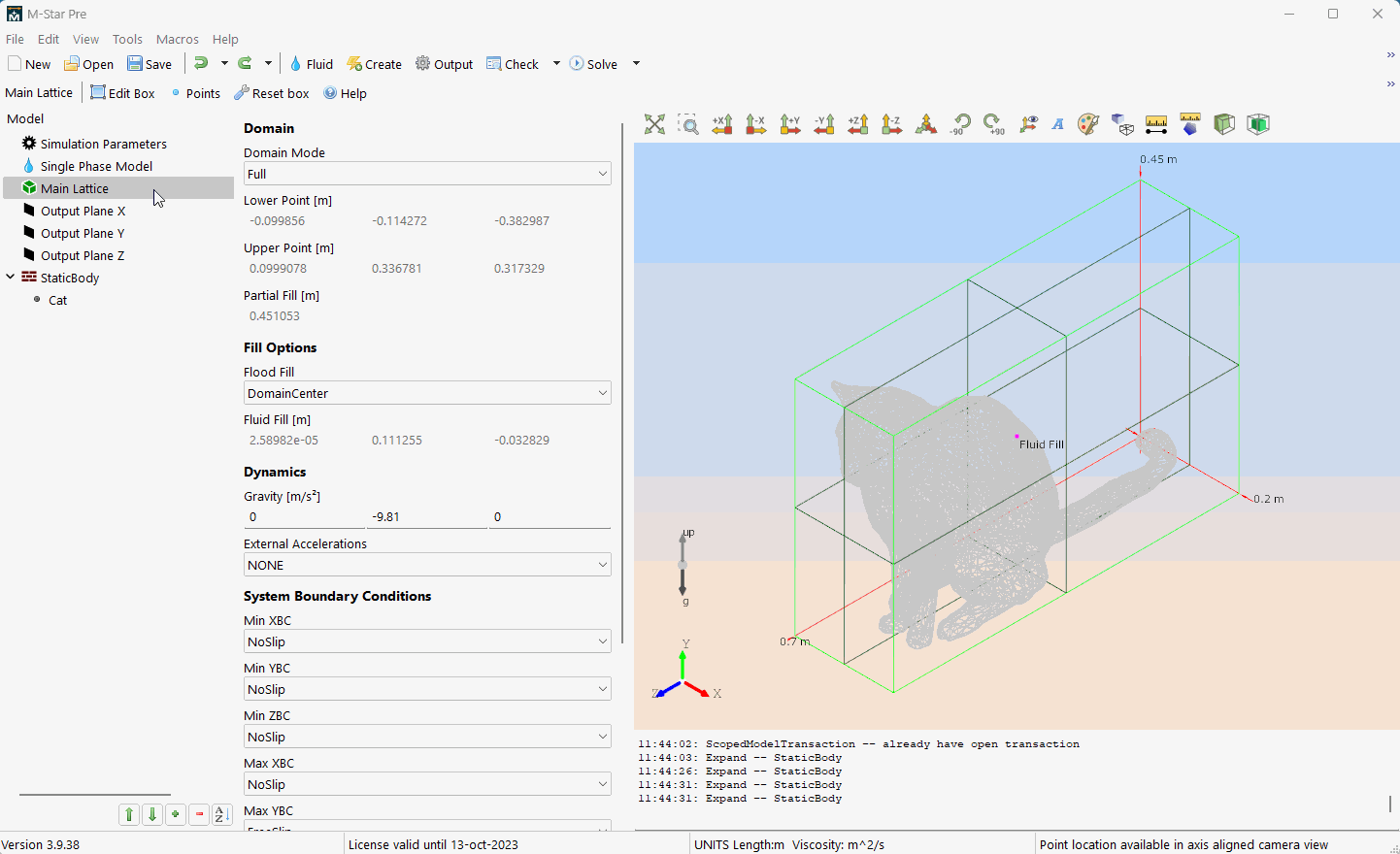Set camera to +X view
The width and height of the screenshot is (1400, 854).
722,124
